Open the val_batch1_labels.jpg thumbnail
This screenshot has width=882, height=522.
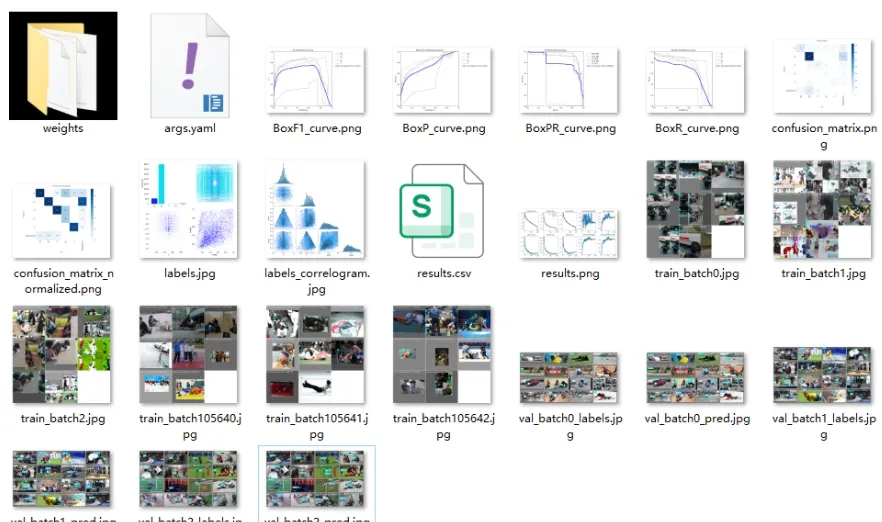pyautogui.click(x=822, y=375)
